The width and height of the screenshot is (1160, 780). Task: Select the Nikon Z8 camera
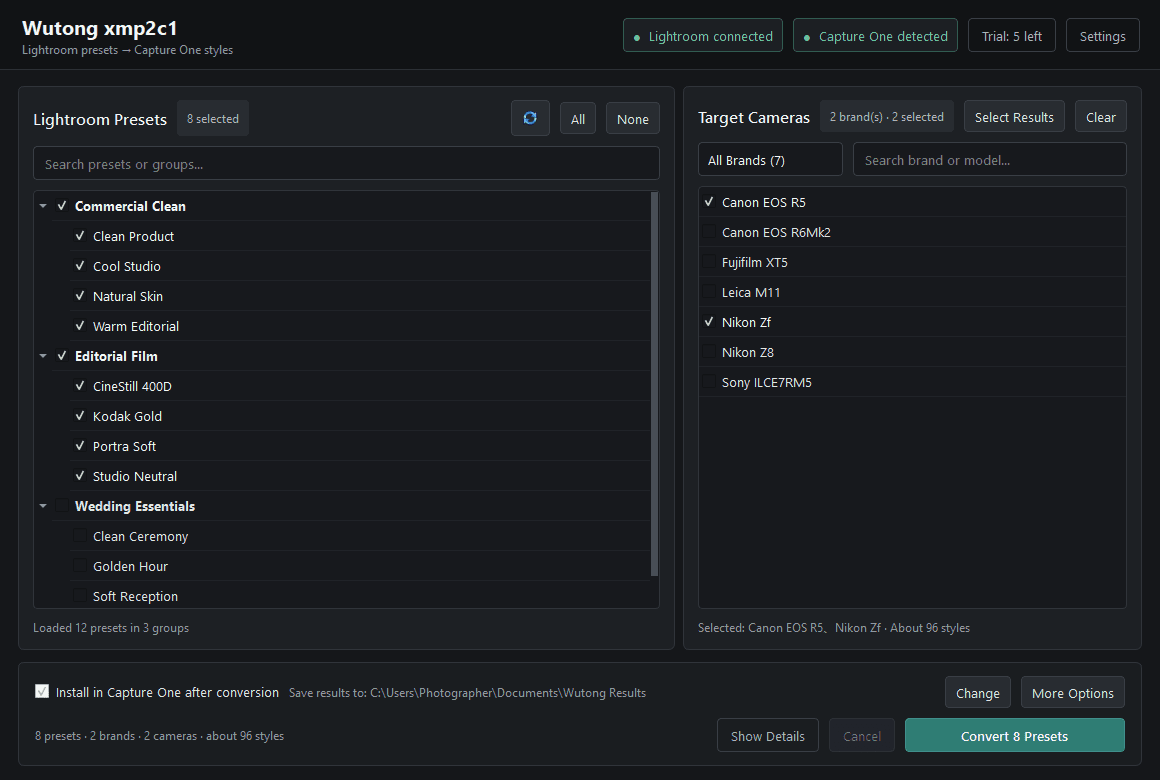click(x=709, y=352)
